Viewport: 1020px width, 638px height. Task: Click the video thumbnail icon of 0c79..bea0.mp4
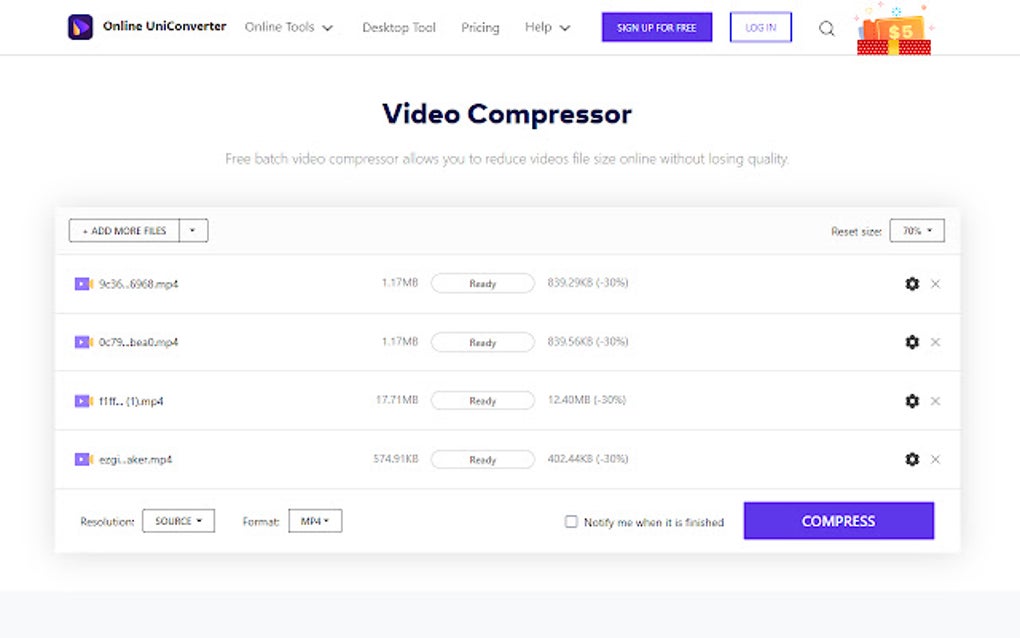pyautogui.click(x=83, y=342)
